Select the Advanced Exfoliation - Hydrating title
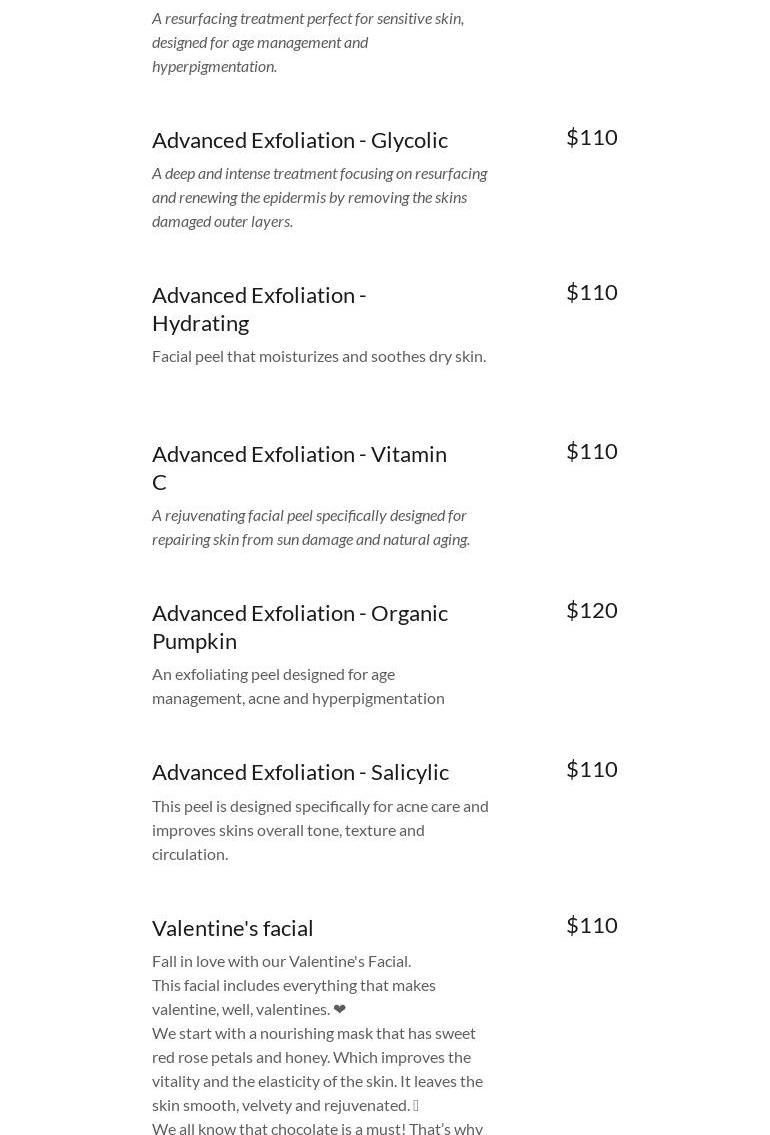Image resolution: width=770 pixels, height=1135 pixels. click(259, 308)
